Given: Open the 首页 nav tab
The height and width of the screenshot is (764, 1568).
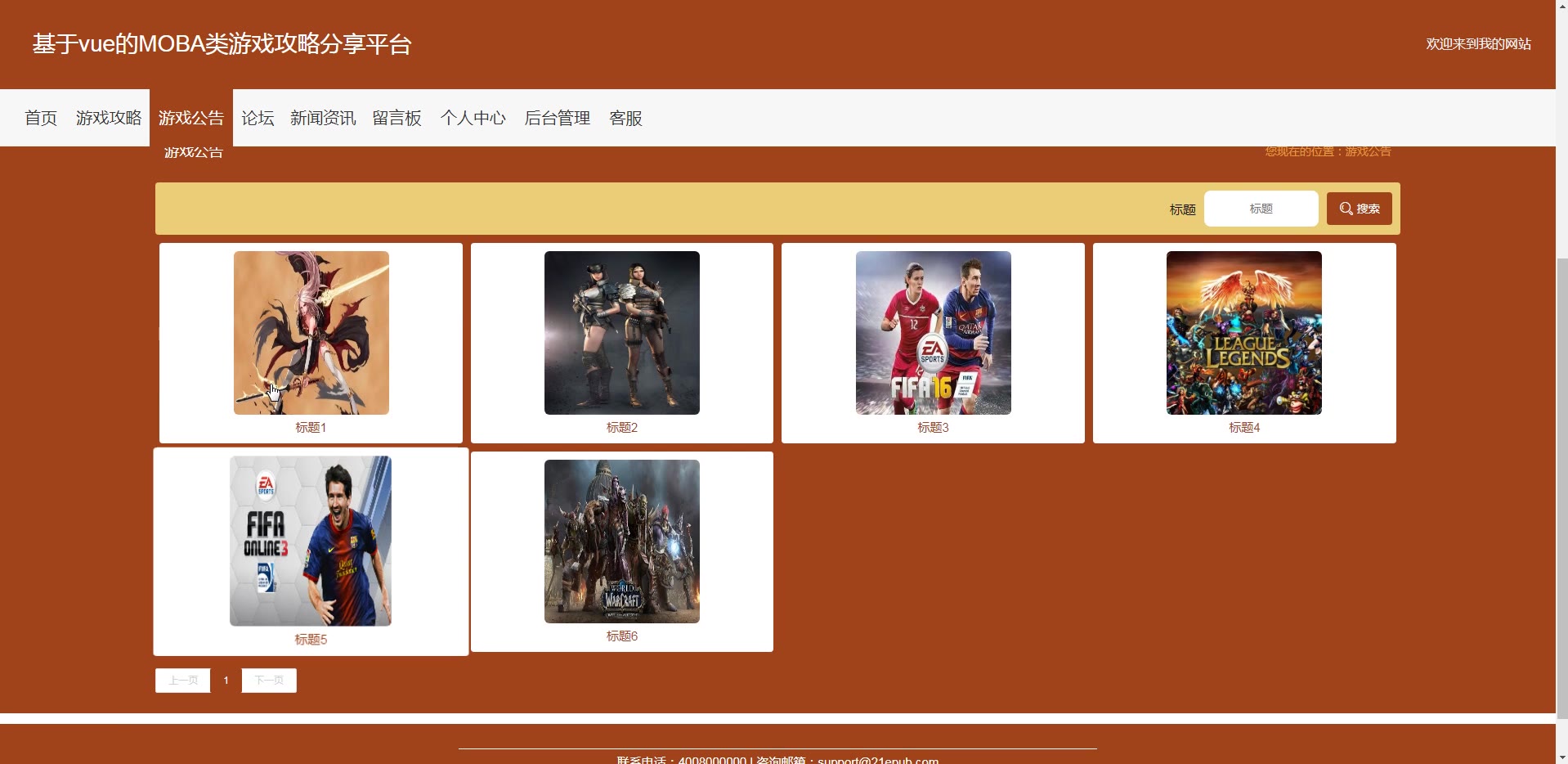Looking at the screenshot, I should pyautogui.click(x=41, y=118).
